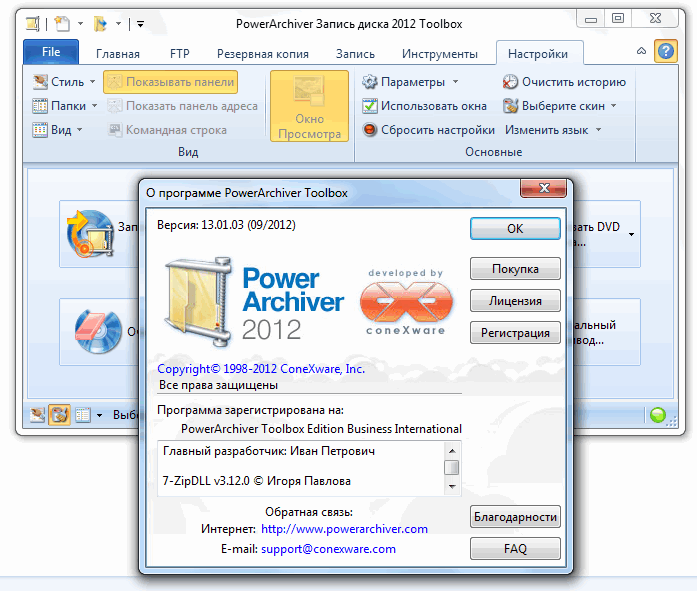
Task: Click OK in the About dialog
Action: 515,228
